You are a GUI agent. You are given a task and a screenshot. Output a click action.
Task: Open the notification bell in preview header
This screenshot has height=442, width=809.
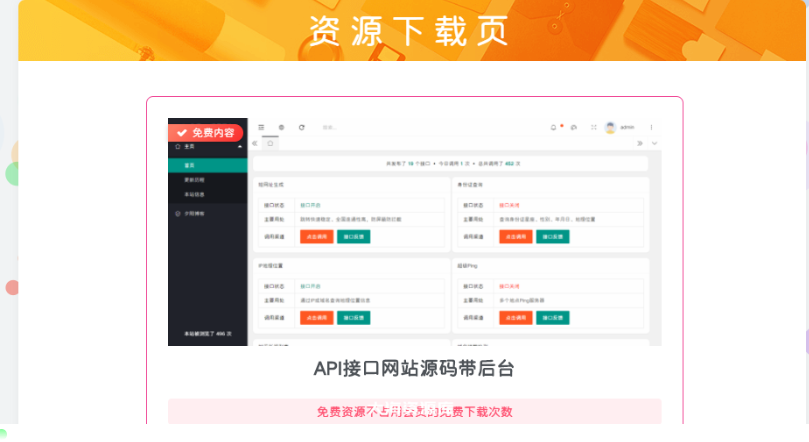554,127
